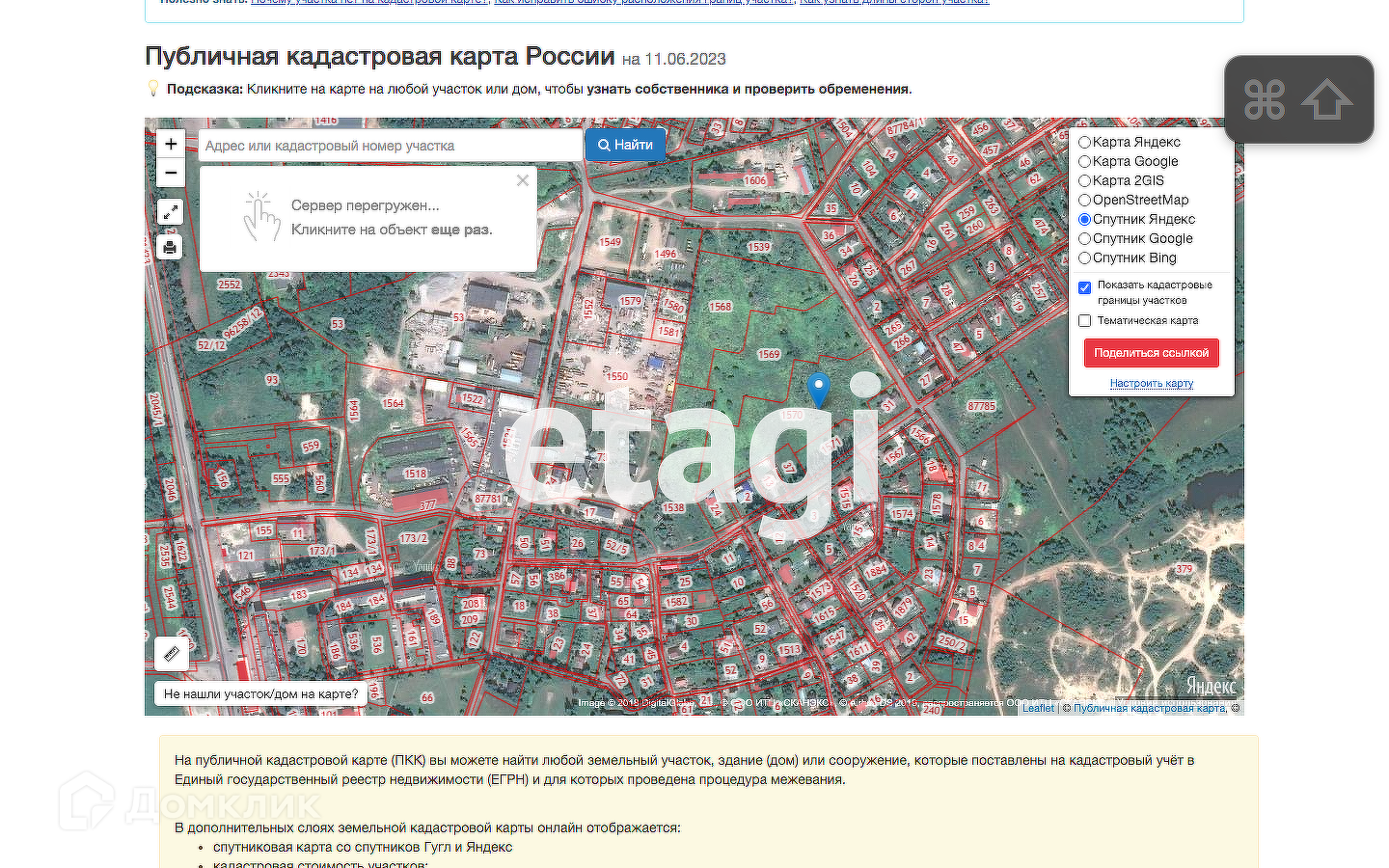Click the blue 'Найти' search button
This screenshot has width=1389, height=868.
(x=625, y=145)
